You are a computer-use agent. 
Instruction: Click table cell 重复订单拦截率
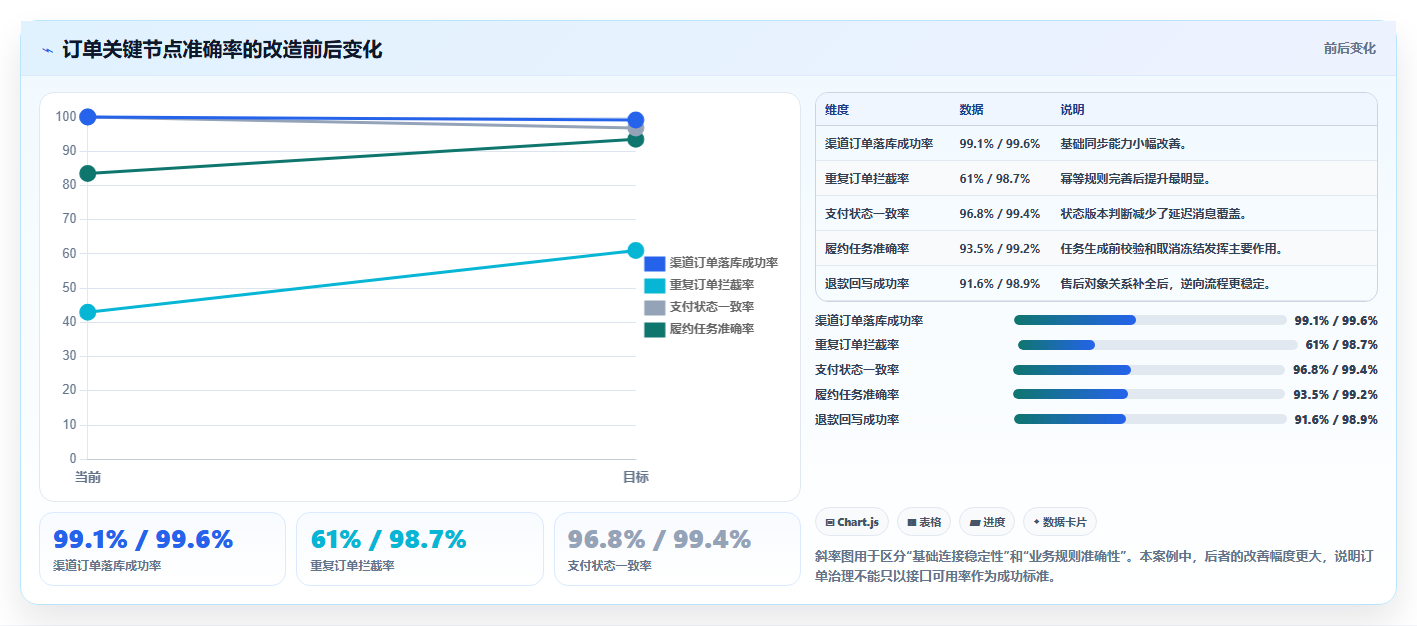pyautogui.click(x=867, y=179)
